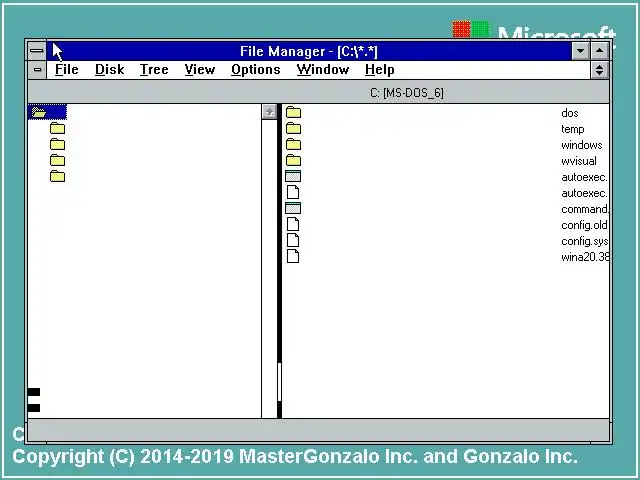The height and width of the screenshot is (480, 640).
Task: Click the document window restore button
Action: point(599,70)
